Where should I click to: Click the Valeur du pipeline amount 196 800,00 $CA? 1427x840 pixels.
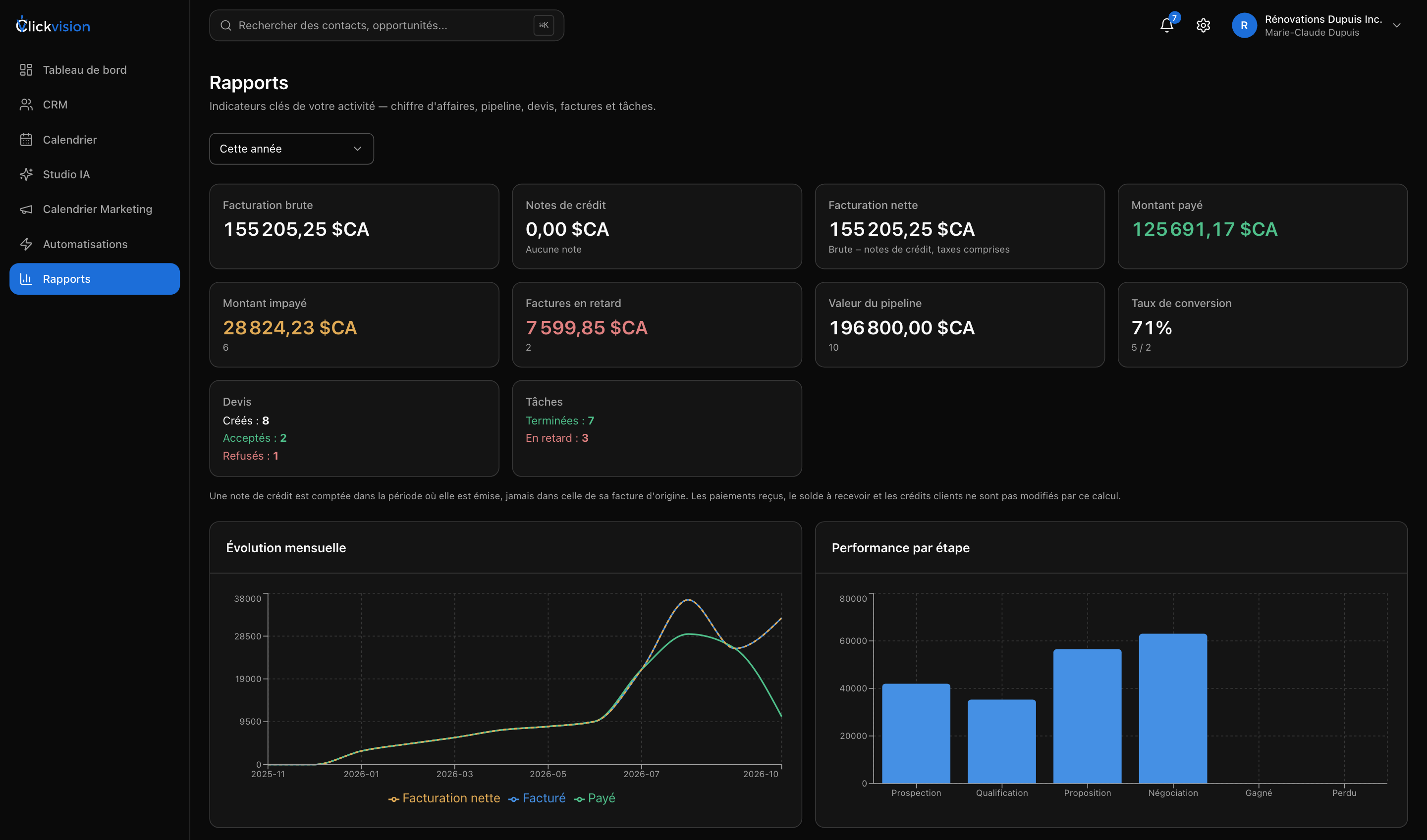[901, 328]
